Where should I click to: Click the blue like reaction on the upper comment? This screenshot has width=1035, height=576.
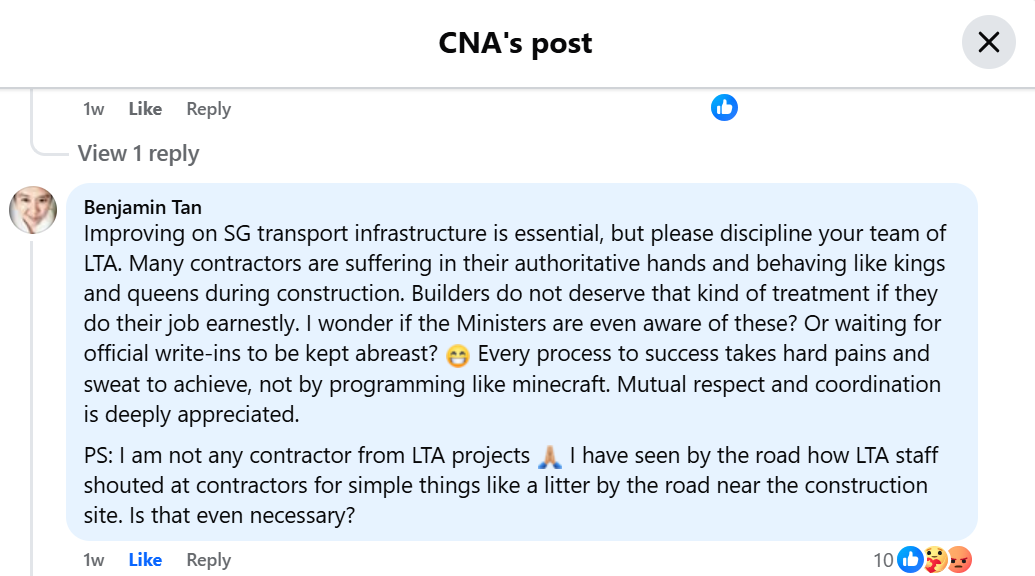[724, 108]
